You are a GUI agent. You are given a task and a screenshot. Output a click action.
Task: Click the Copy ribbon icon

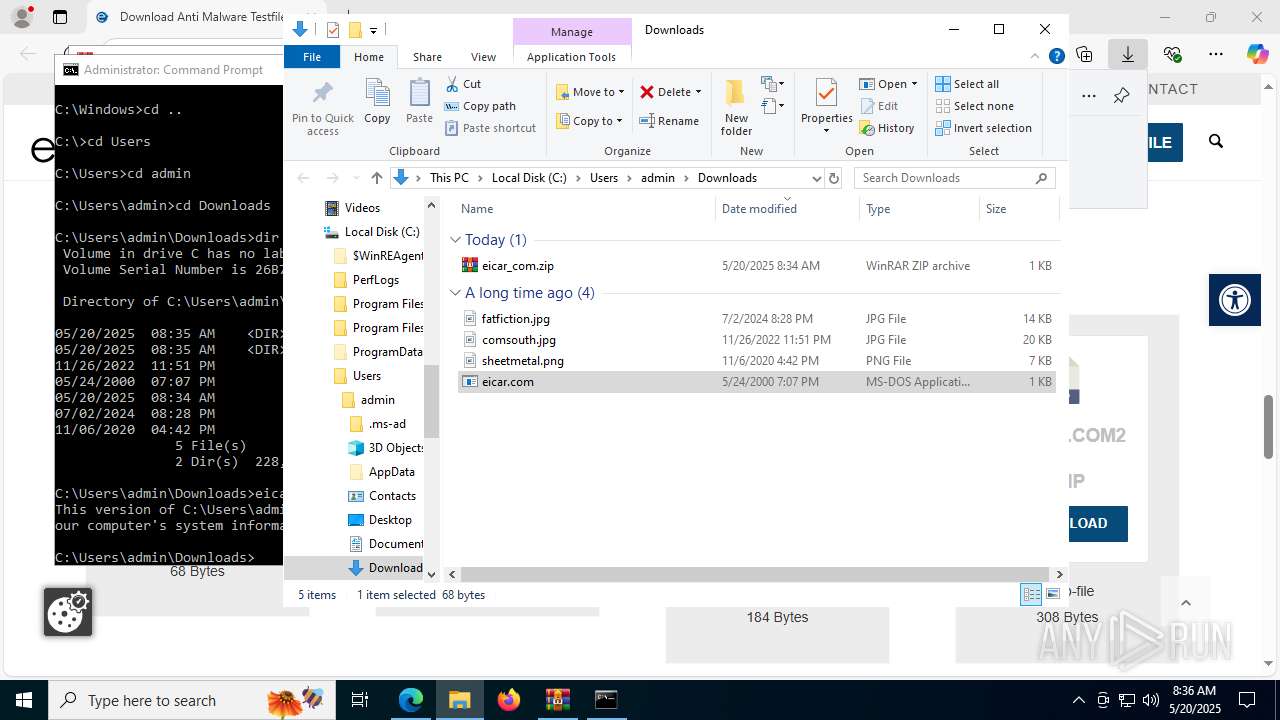377,102
